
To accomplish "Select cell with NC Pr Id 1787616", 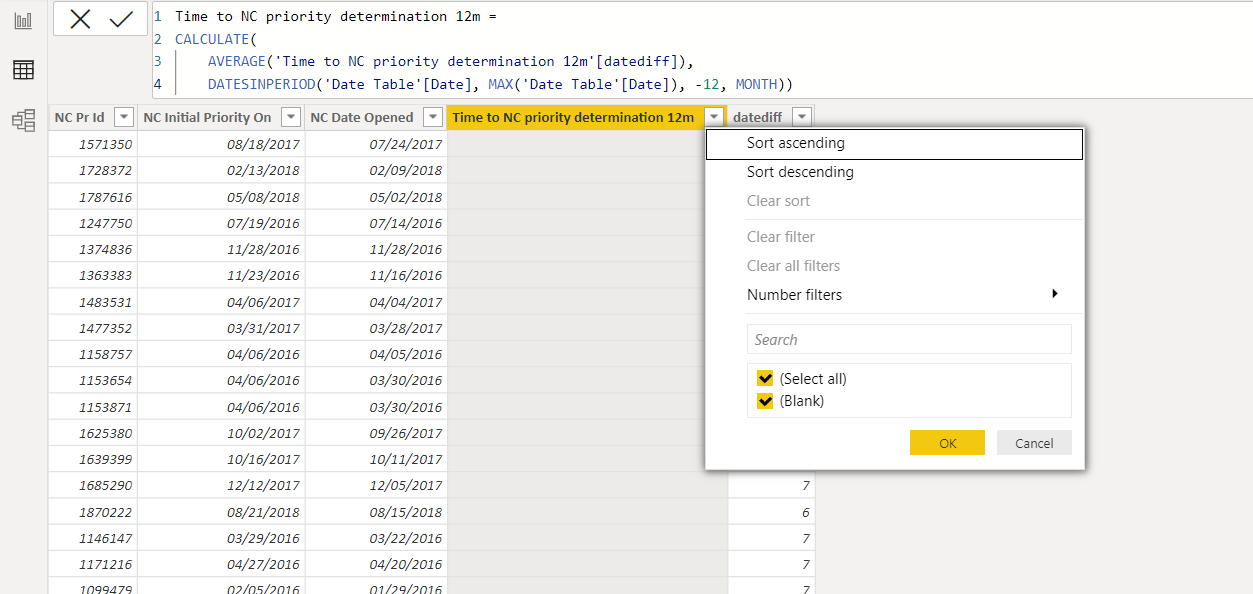I will pyautogui.click(x=93, y=197).
